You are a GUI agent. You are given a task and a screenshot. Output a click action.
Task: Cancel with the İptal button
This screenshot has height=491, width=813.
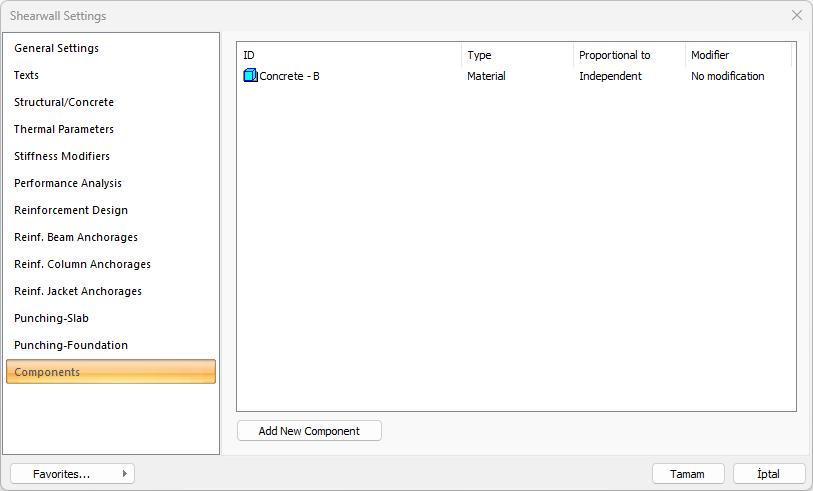click(769, 474)
